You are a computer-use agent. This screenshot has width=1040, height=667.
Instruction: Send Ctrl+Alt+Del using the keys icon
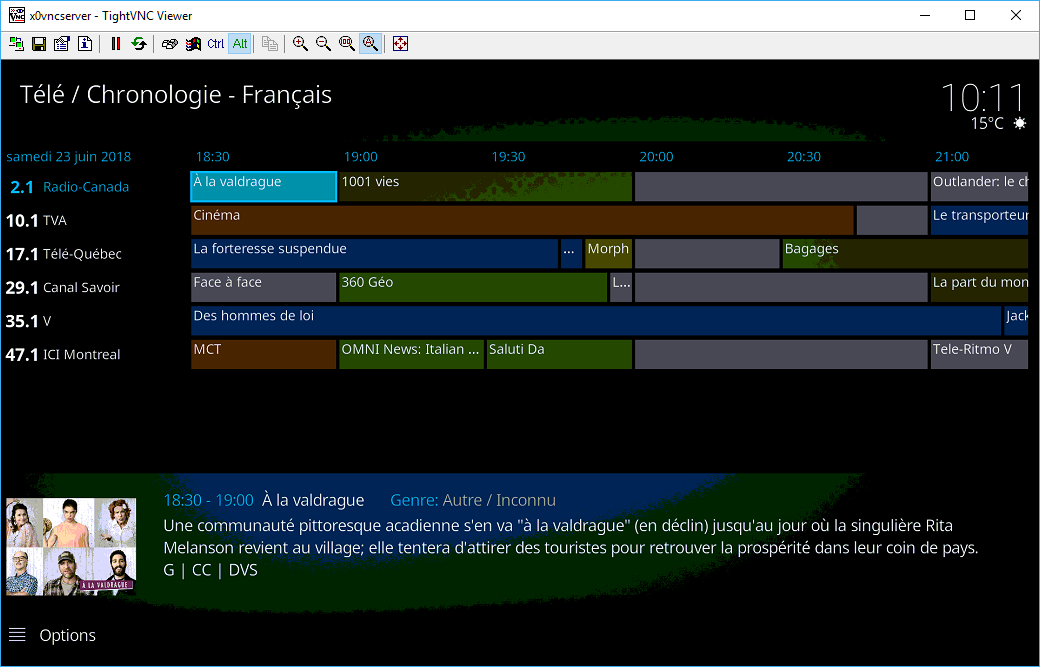170,44
